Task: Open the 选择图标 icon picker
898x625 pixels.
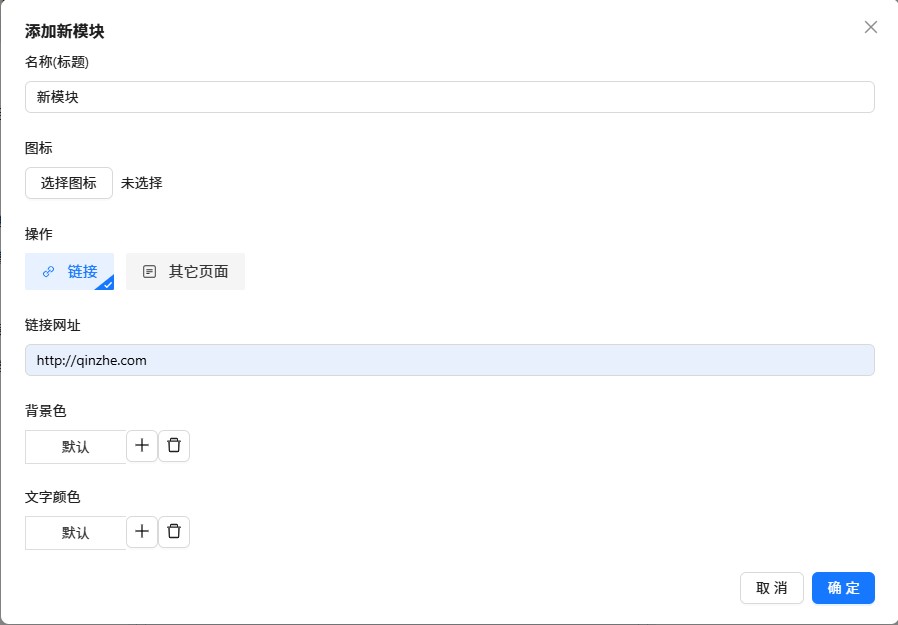Action: [69, 183]
